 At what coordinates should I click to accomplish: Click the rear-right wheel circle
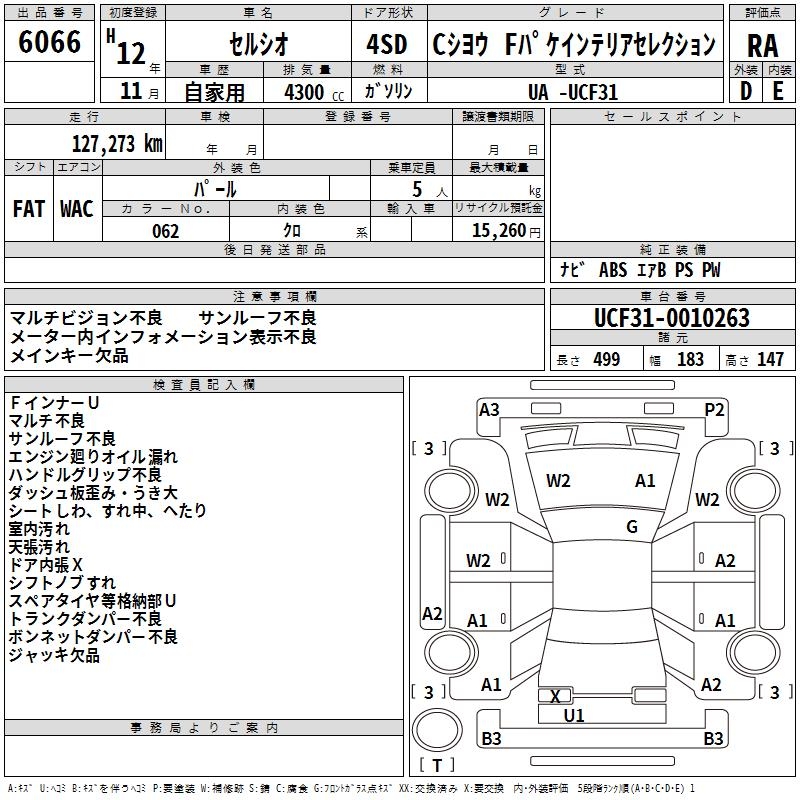pos(753,652)
